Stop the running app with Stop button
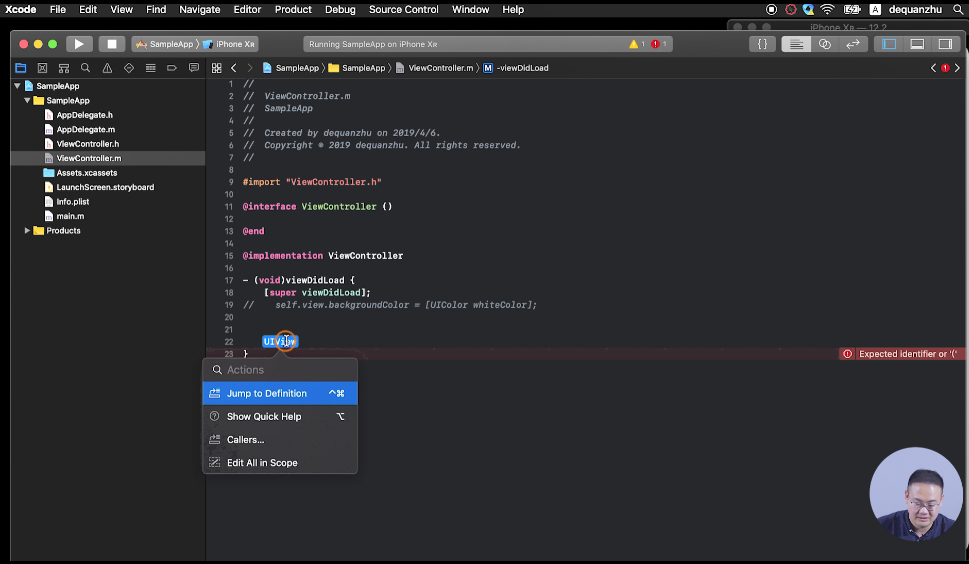Screen dimensions: 969x564 112,44
